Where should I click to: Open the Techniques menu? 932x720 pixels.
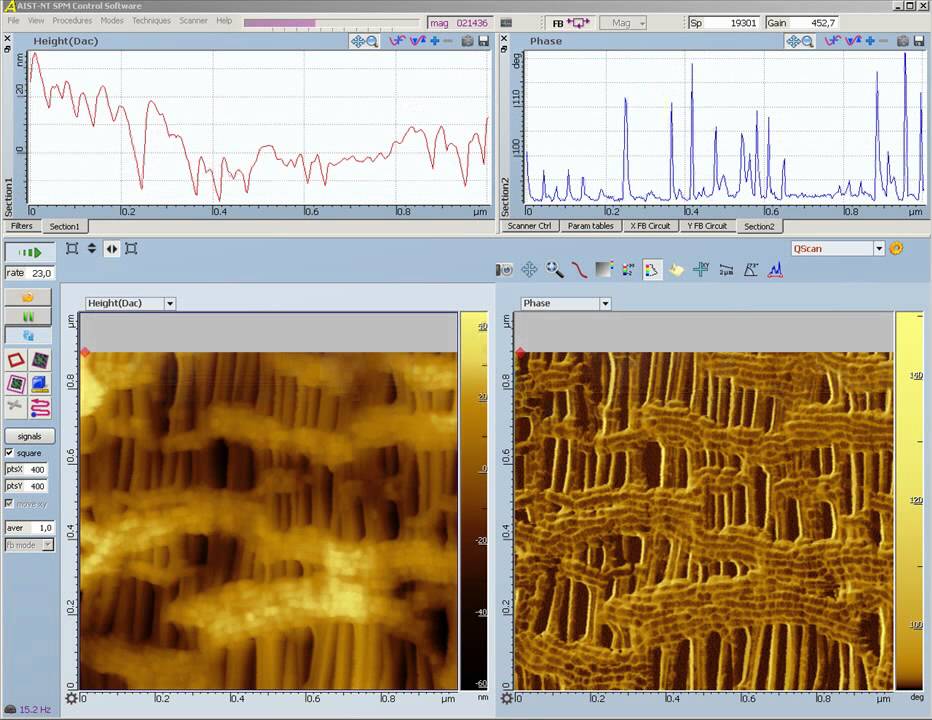click(151, 21)
